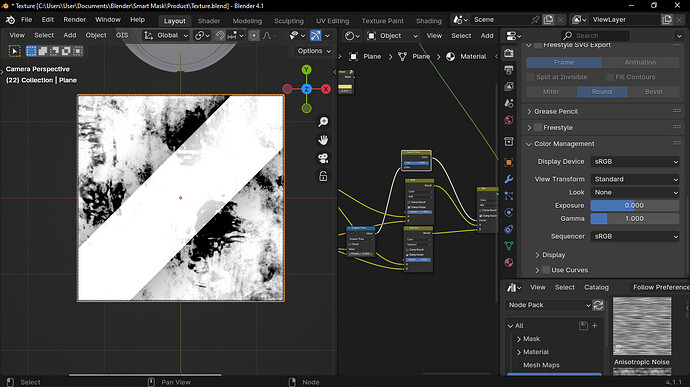This screenshot has height=387, width=690.
Task: Click the Y axis on navigation gizmo
Action: [x=306, y=70]
